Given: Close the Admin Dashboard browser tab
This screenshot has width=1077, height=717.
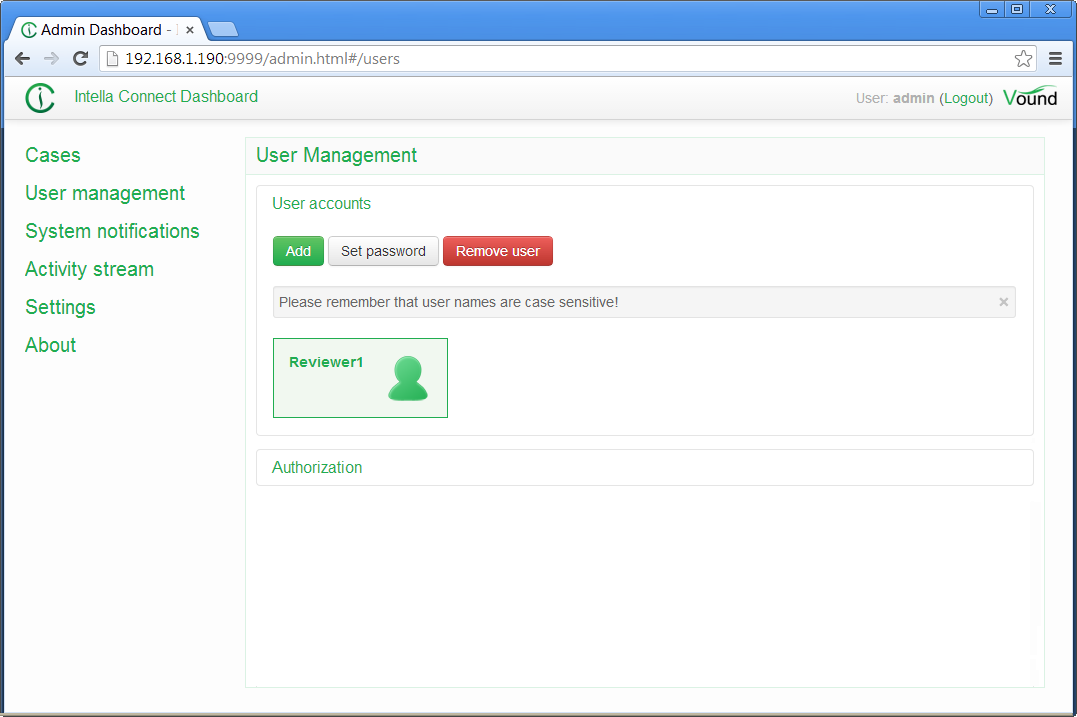Looking at the screenshot, I should coord(190,30).
